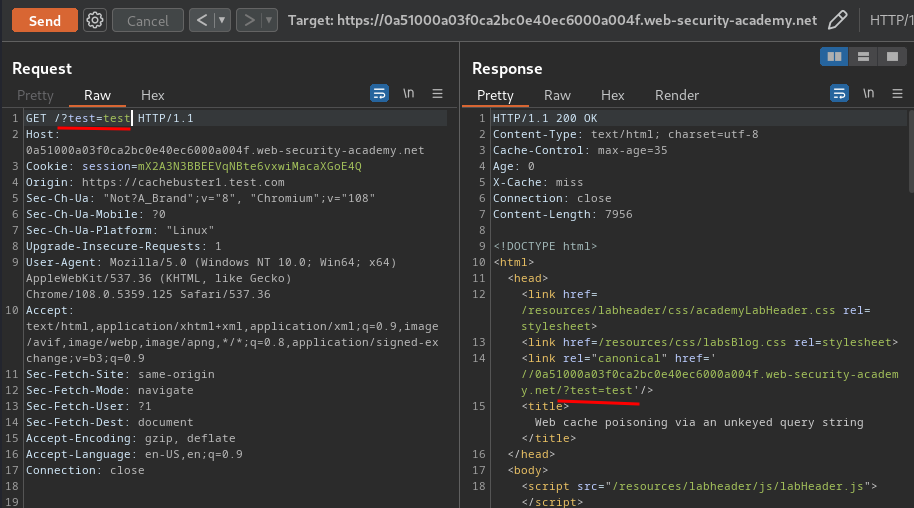Click the Age: 0 response header

pyautogui.click(x=514, y=166)
